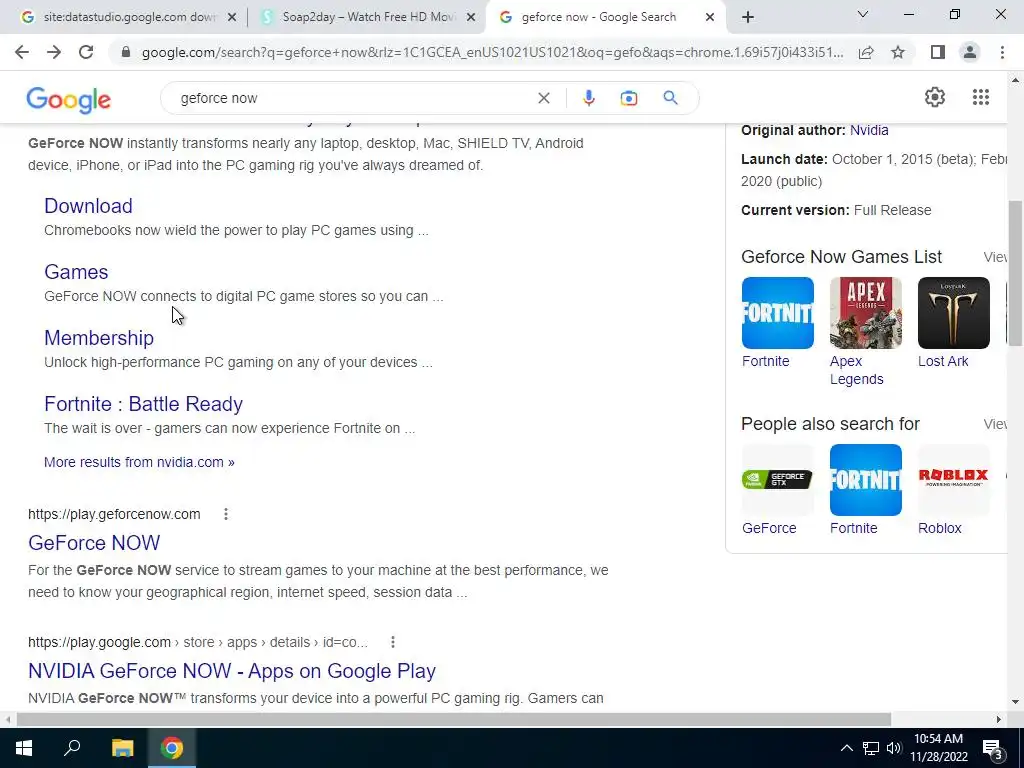Open the Lost Ark game thumbnail
The height and width of the screenshot is (768, 1024).
pyautogui.click(x=953, y=313)
